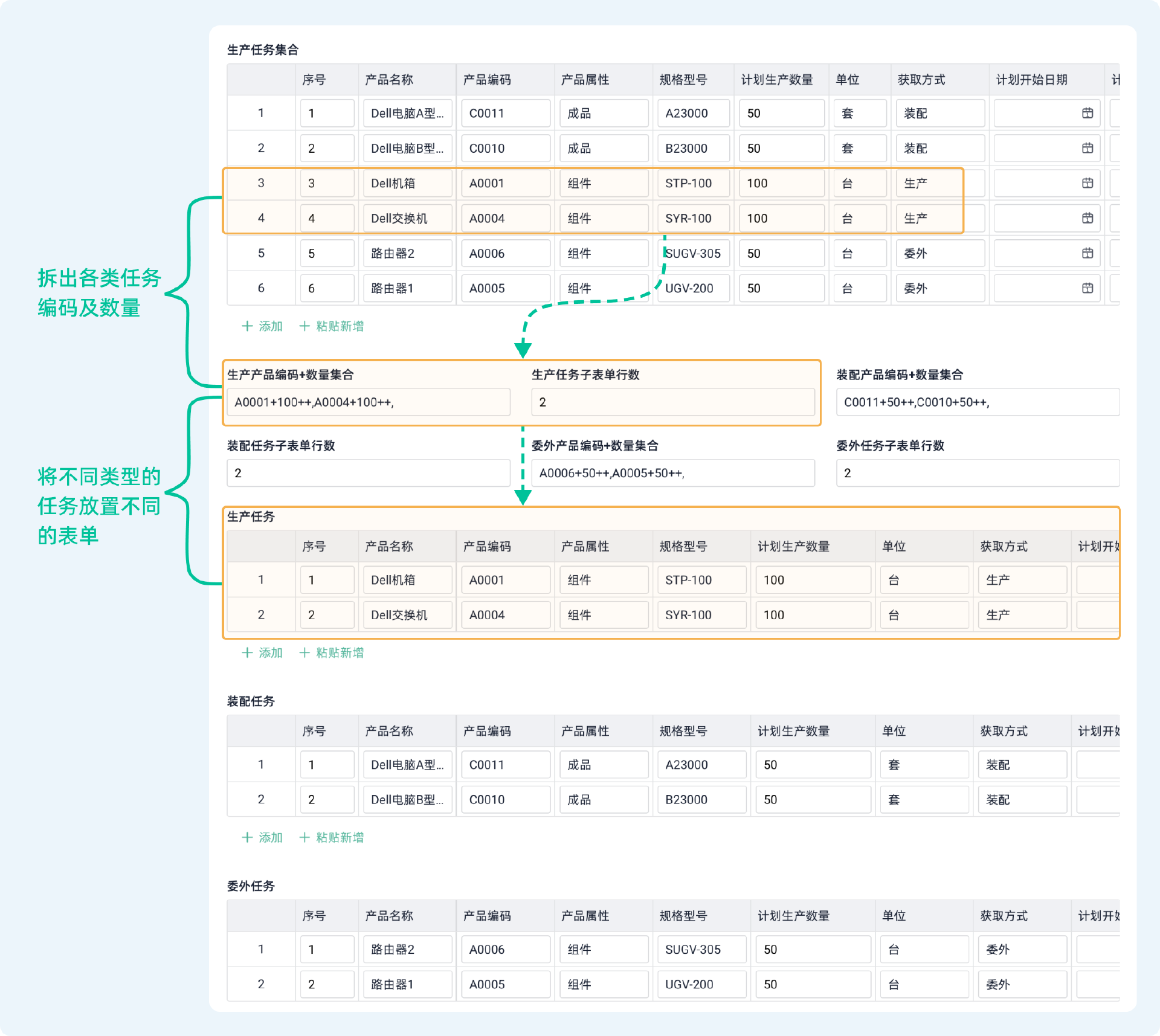
Task: Open calendar picker in row 1 start date
Action: click(x=1087, y=113)
